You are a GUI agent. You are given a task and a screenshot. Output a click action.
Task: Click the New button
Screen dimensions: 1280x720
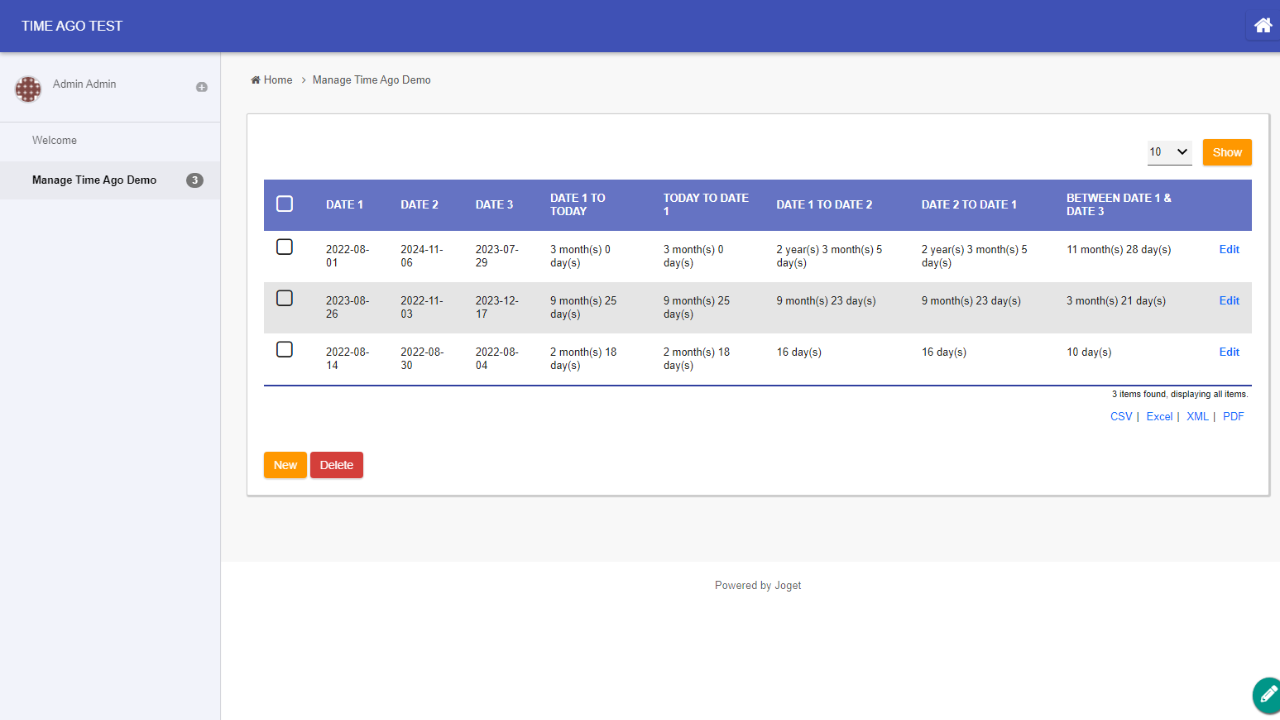pos(285,465)
